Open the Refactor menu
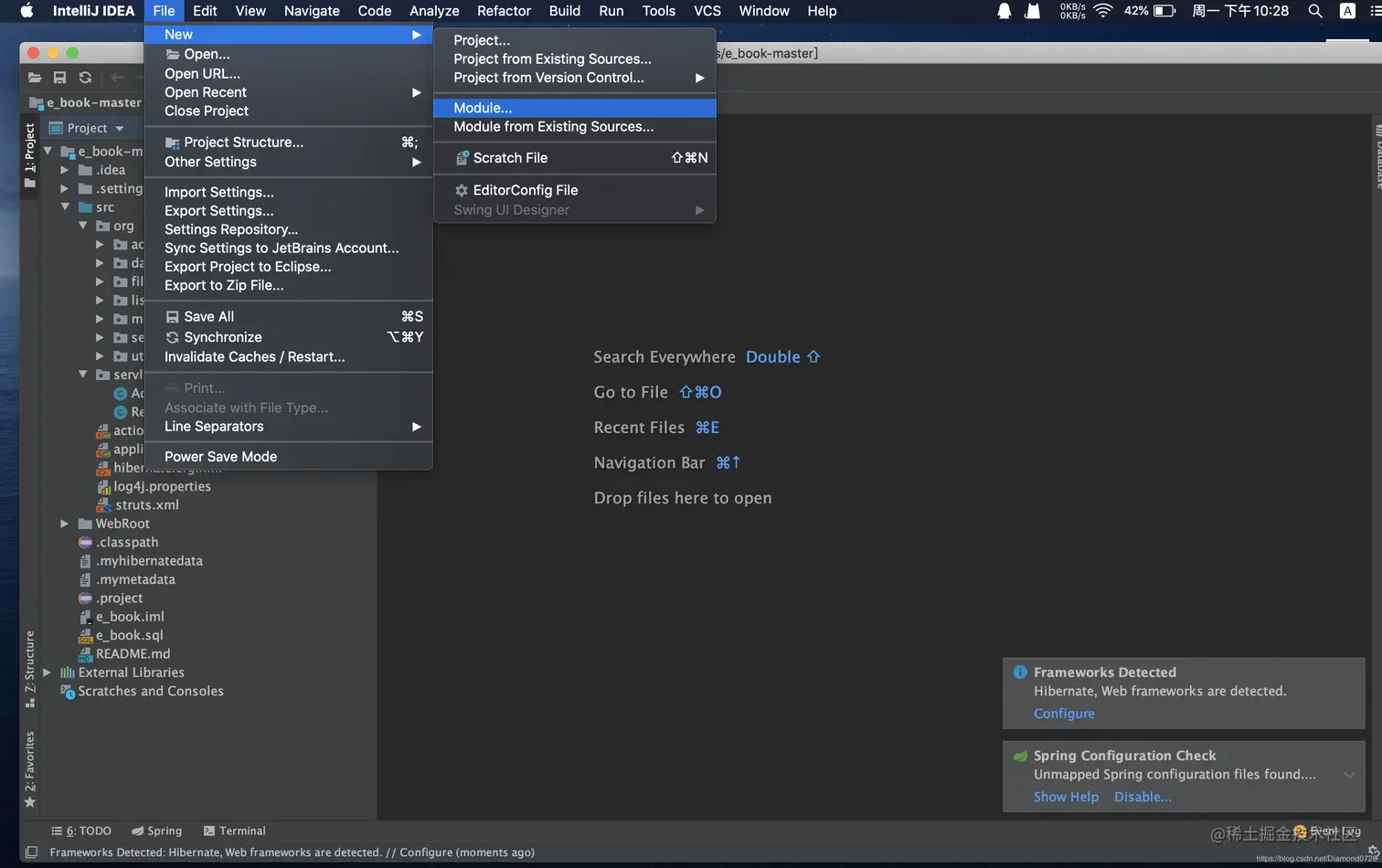The height and width of the screenshot is (868, 1382). (504, 11)
